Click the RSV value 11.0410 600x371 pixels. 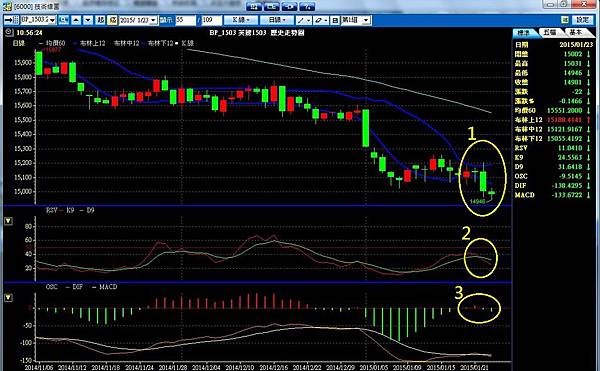click(x=570, y=148)
